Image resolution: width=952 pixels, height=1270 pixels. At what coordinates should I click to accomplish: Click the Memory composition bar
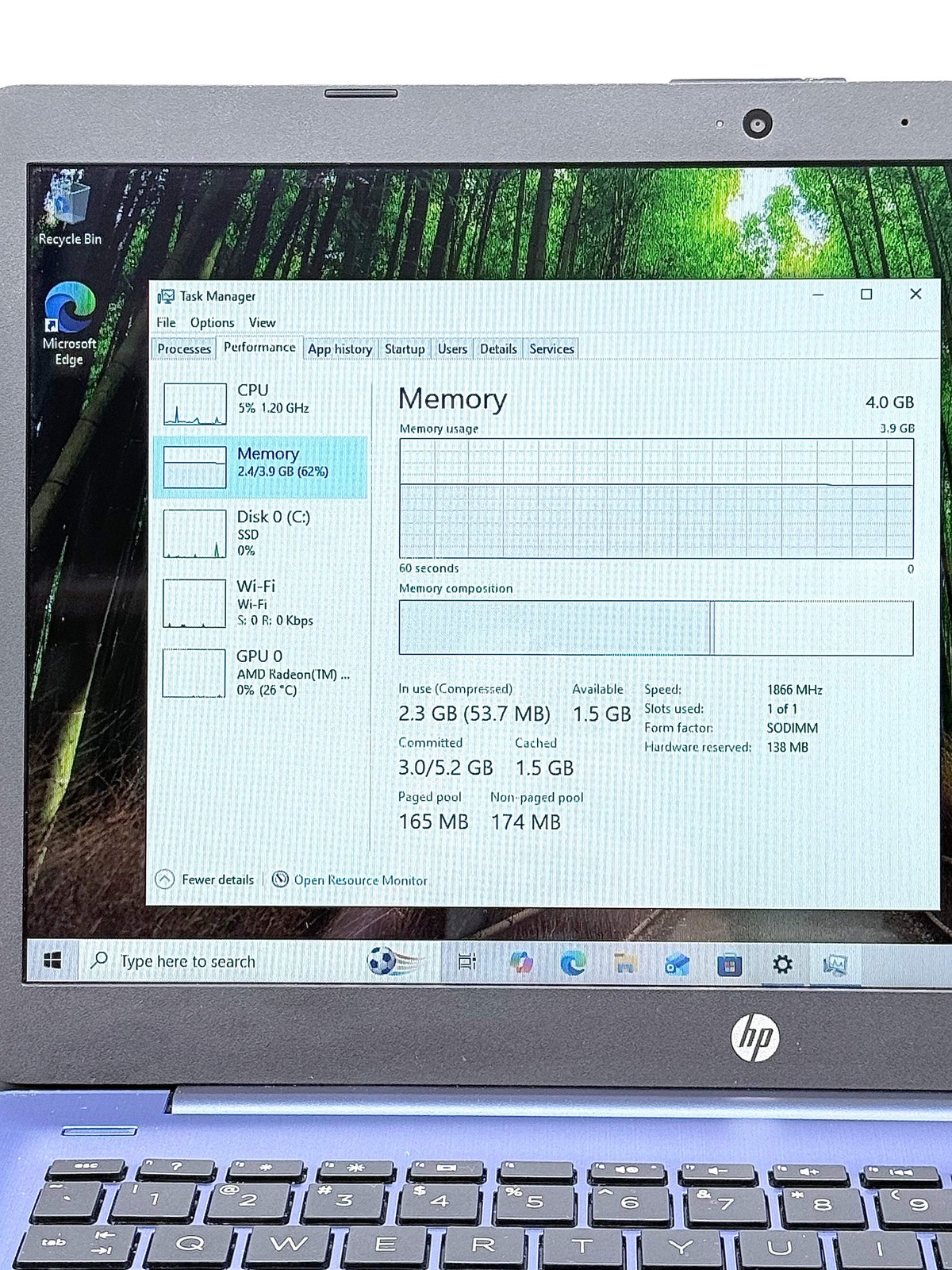[656, 628]
